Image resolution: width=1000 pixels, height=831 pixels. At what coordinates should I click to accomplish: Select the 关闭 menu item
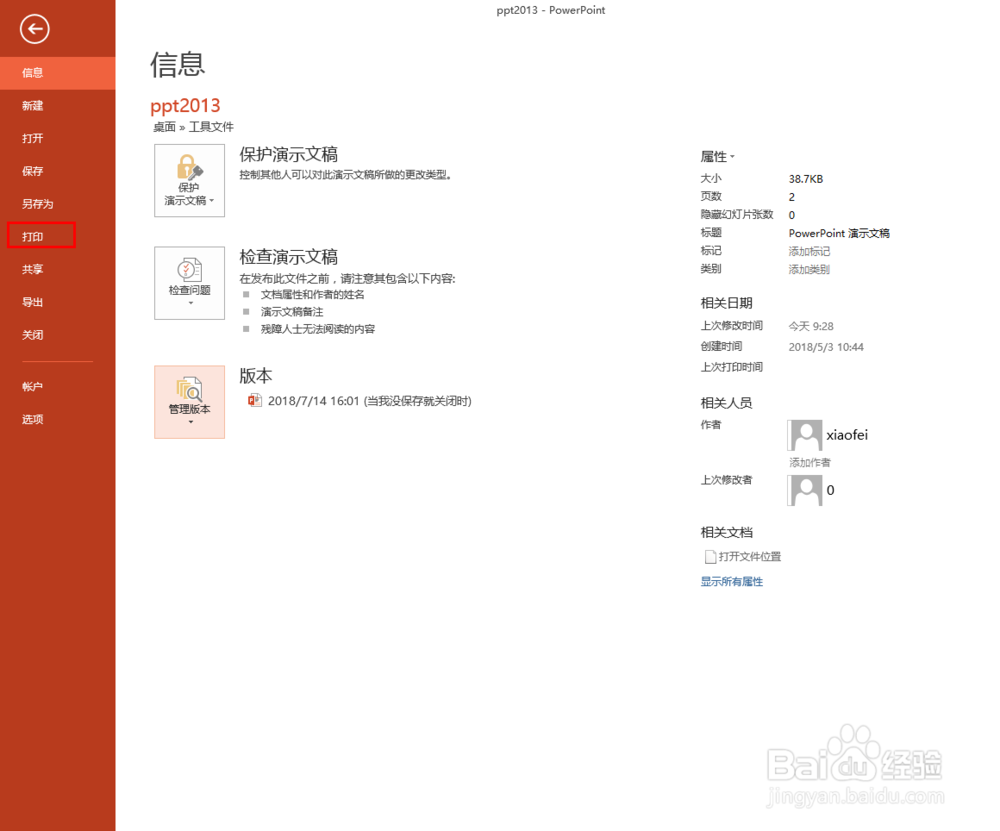(x=57, y=335)
